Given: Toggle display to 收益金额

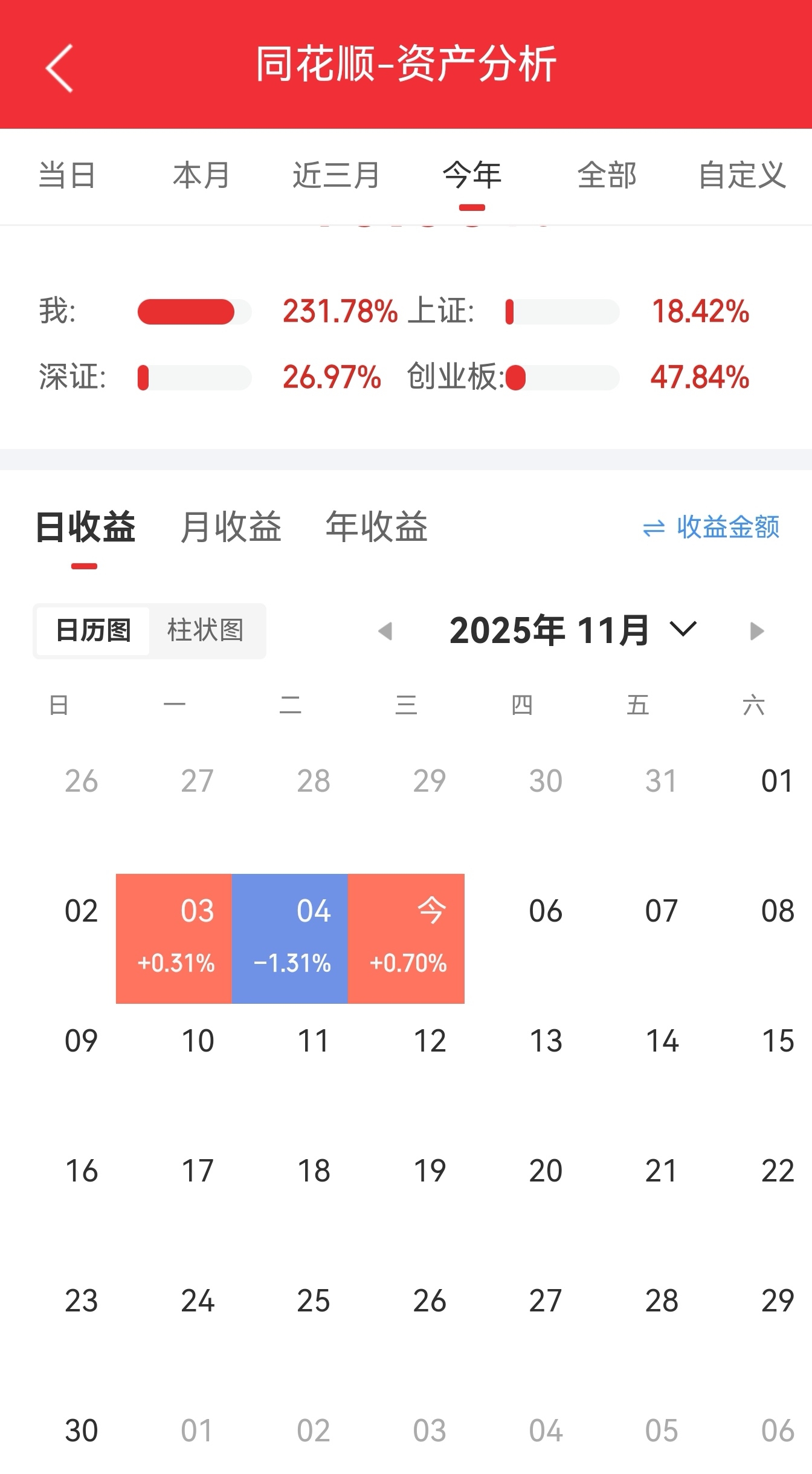Looking at the screenshot, I should pyautogui.click(x=727, y=528).
